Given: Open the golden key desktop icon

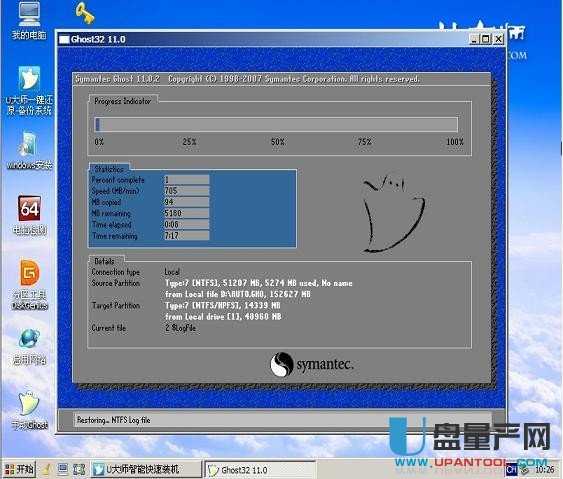Looking at the screenshot, I should tap(85, 13).
